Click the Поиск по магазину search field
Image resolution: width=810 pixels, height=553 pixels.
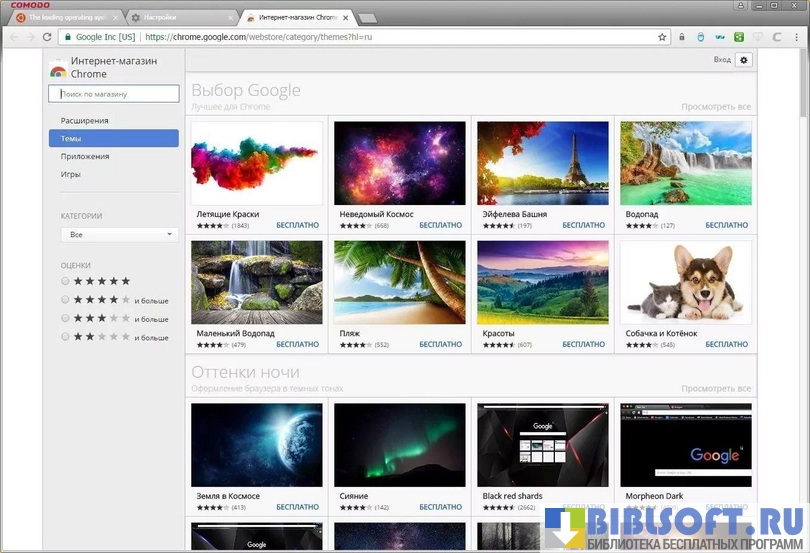[114, 94]
